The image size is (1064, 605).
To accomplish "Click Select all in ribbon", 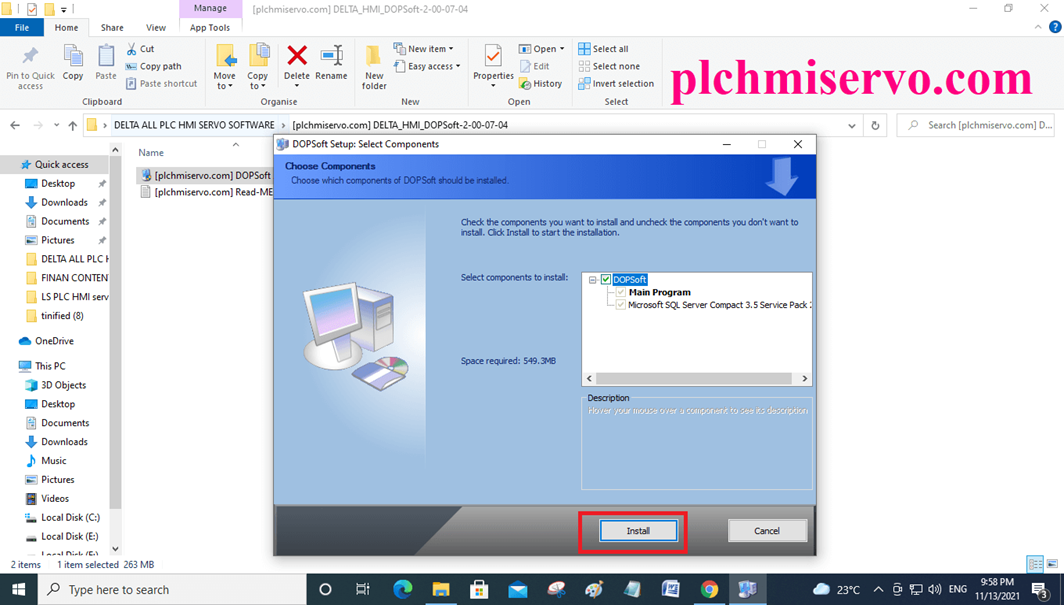I will (x=603, y=49).
